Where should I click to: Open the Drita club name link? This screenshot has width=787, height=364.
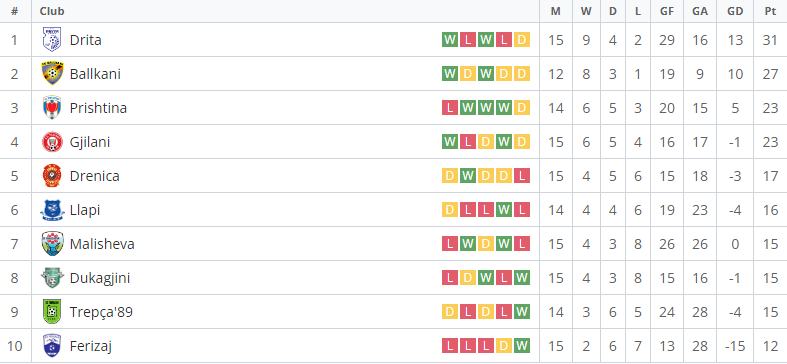pyautogui.click(x=86, y=40)
